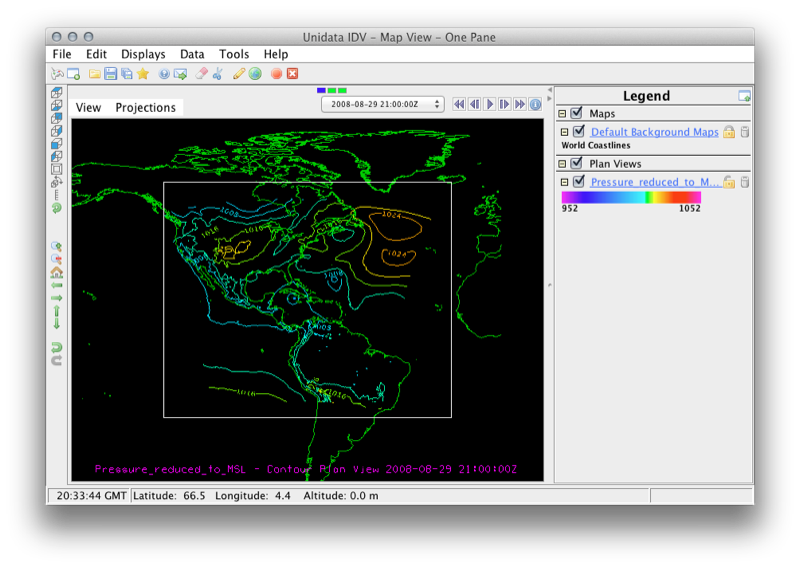Click the lock icon beside Pressure_reduced layer
This screenshot has height=568, width=800.
730,182
